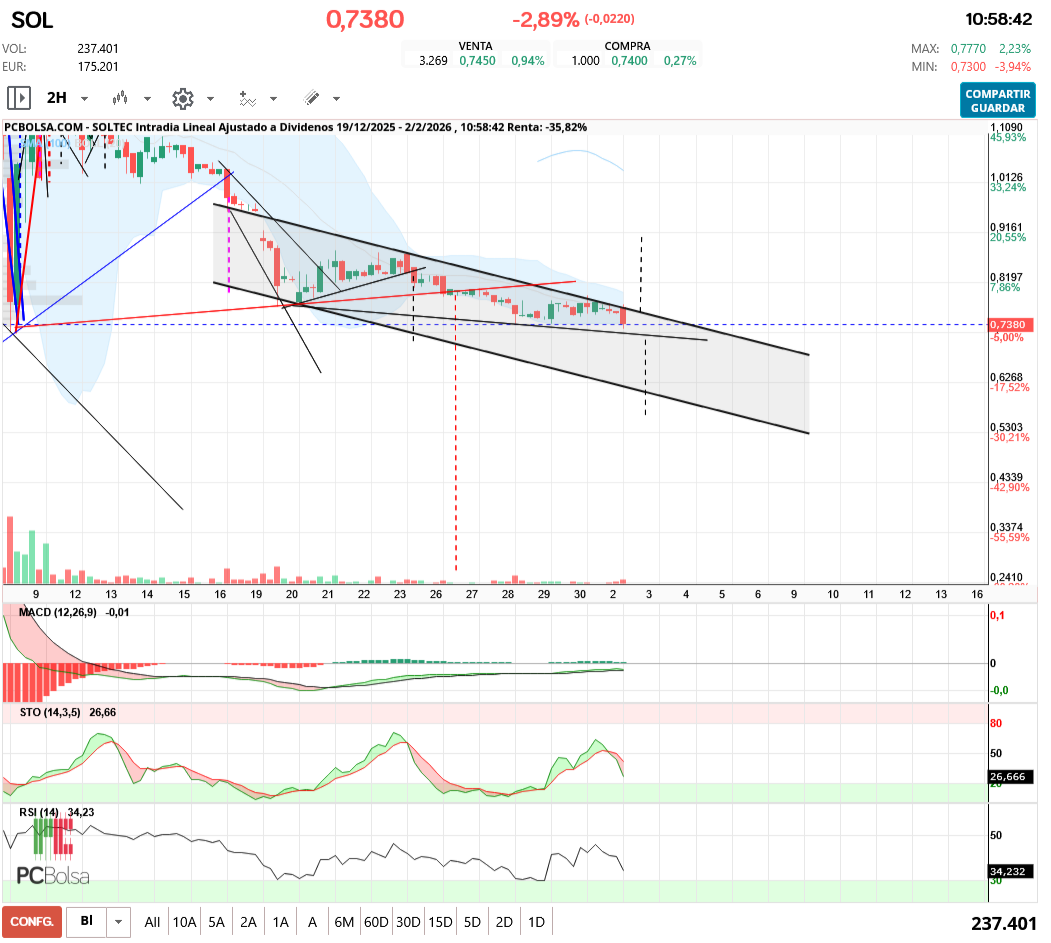Select the pencil drawing tools icon
The height and width of the screenshot is (943, 1051).
[x=311, y=99]
